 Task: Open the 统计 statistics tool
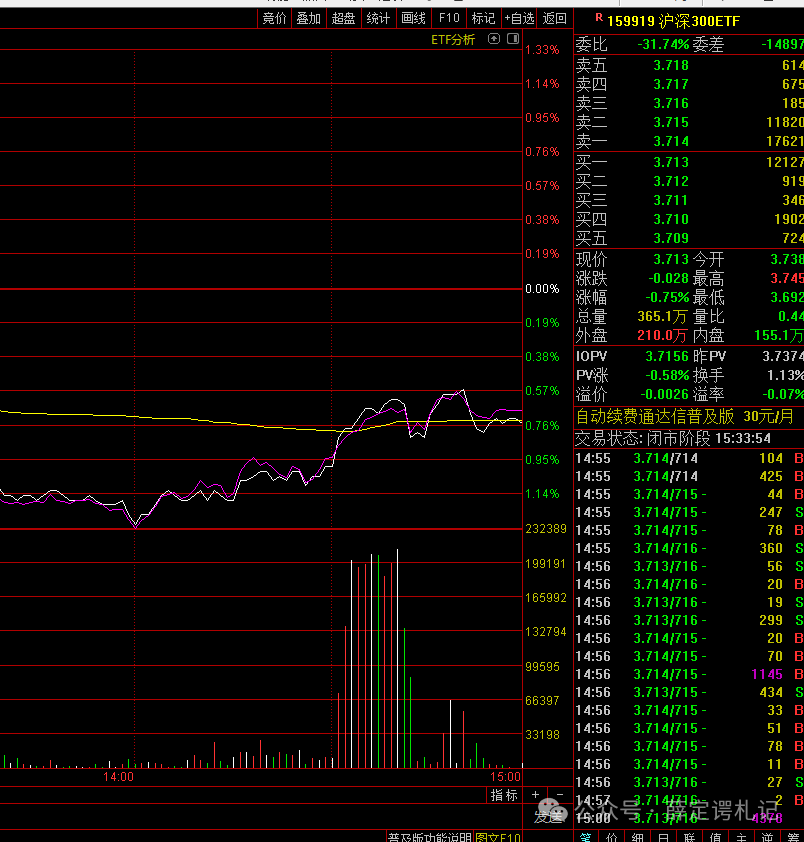(378, 19)
